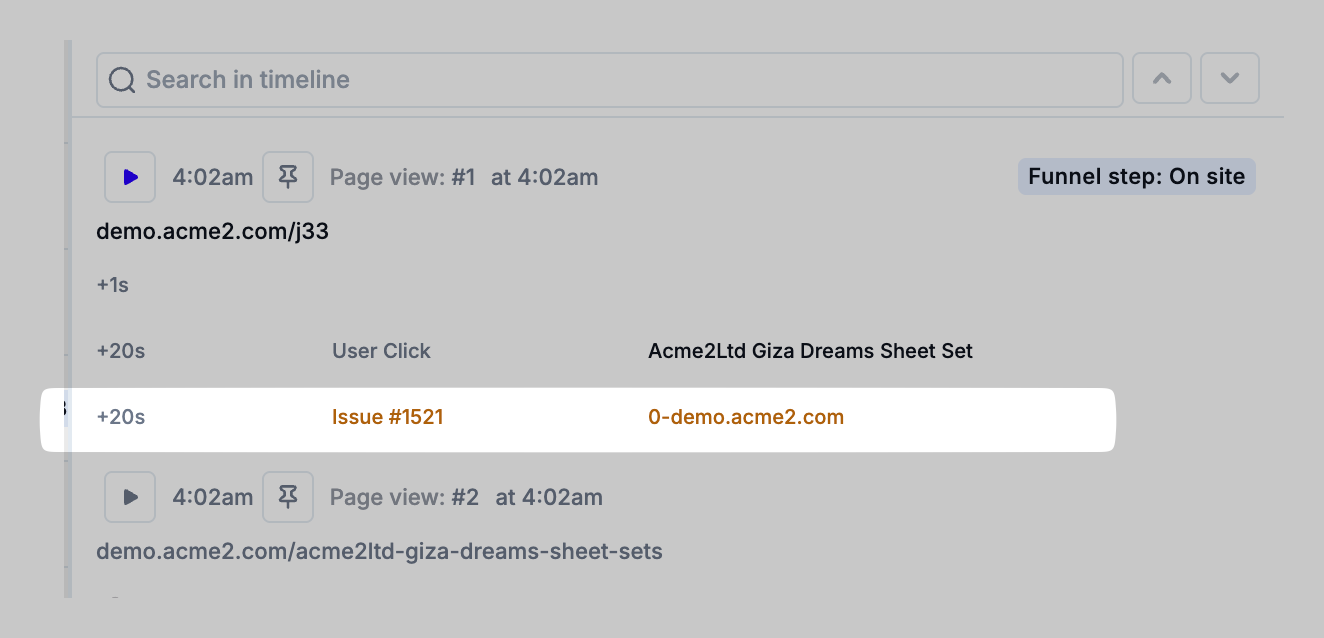Select Page view: #2 label
The height and width of the screenshot is (638, 1324).
coord(404,497)
